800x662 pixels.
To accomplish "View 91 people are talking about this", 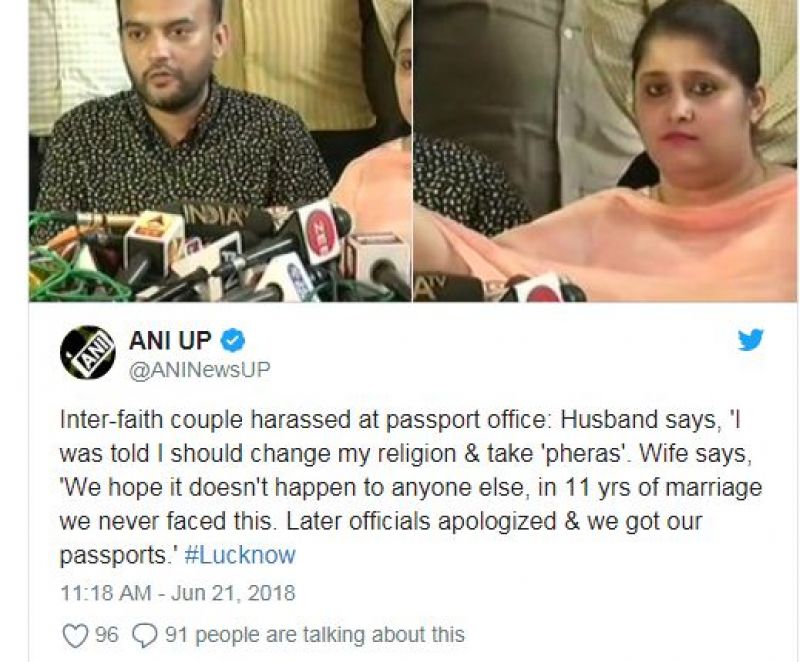I will click(315, 635).
